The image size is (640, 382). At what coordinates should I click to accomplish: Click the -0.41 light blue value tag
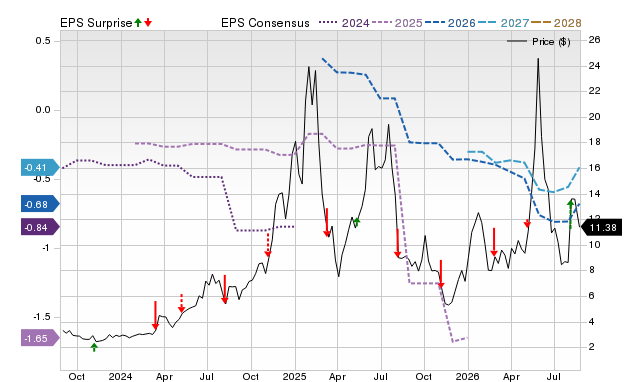tap(40, 167)
